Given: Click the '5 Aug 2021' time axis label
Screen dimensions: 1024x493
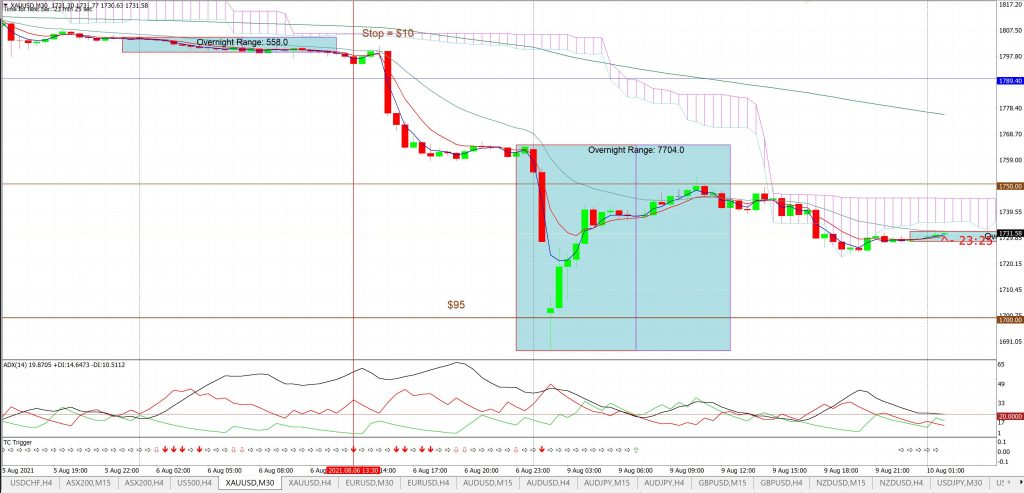Looking at the screenshot, I should click(16, 470).
